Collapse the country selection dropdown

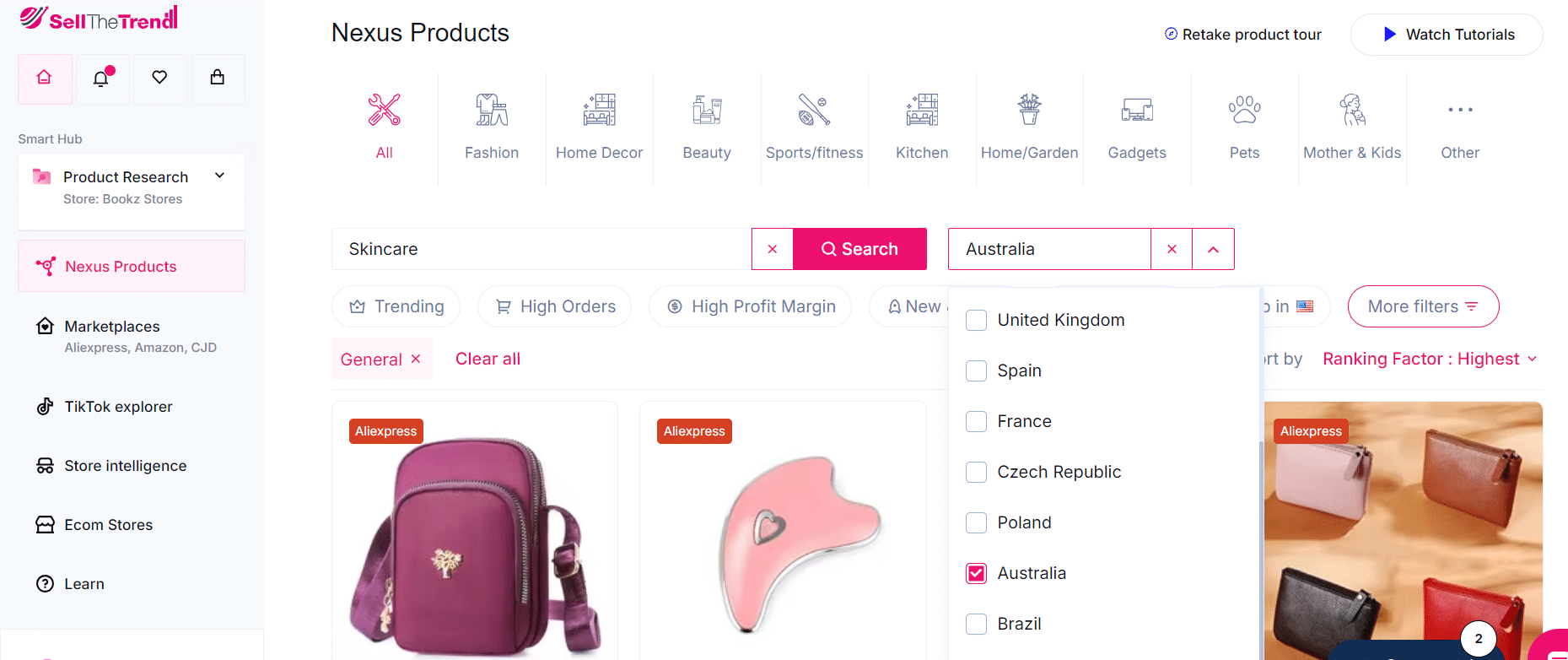click(1213, 249)
